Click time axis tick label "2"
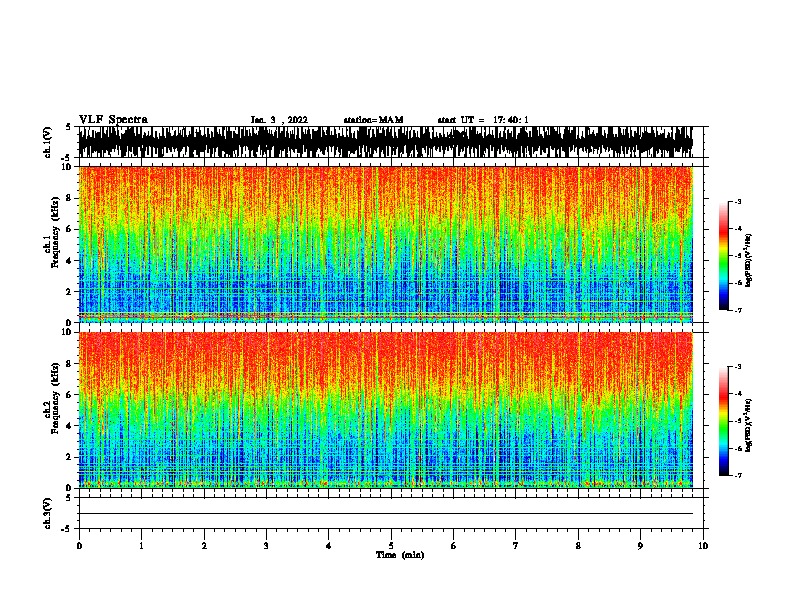This screenshot has width=792, height=612. (204, 546)
